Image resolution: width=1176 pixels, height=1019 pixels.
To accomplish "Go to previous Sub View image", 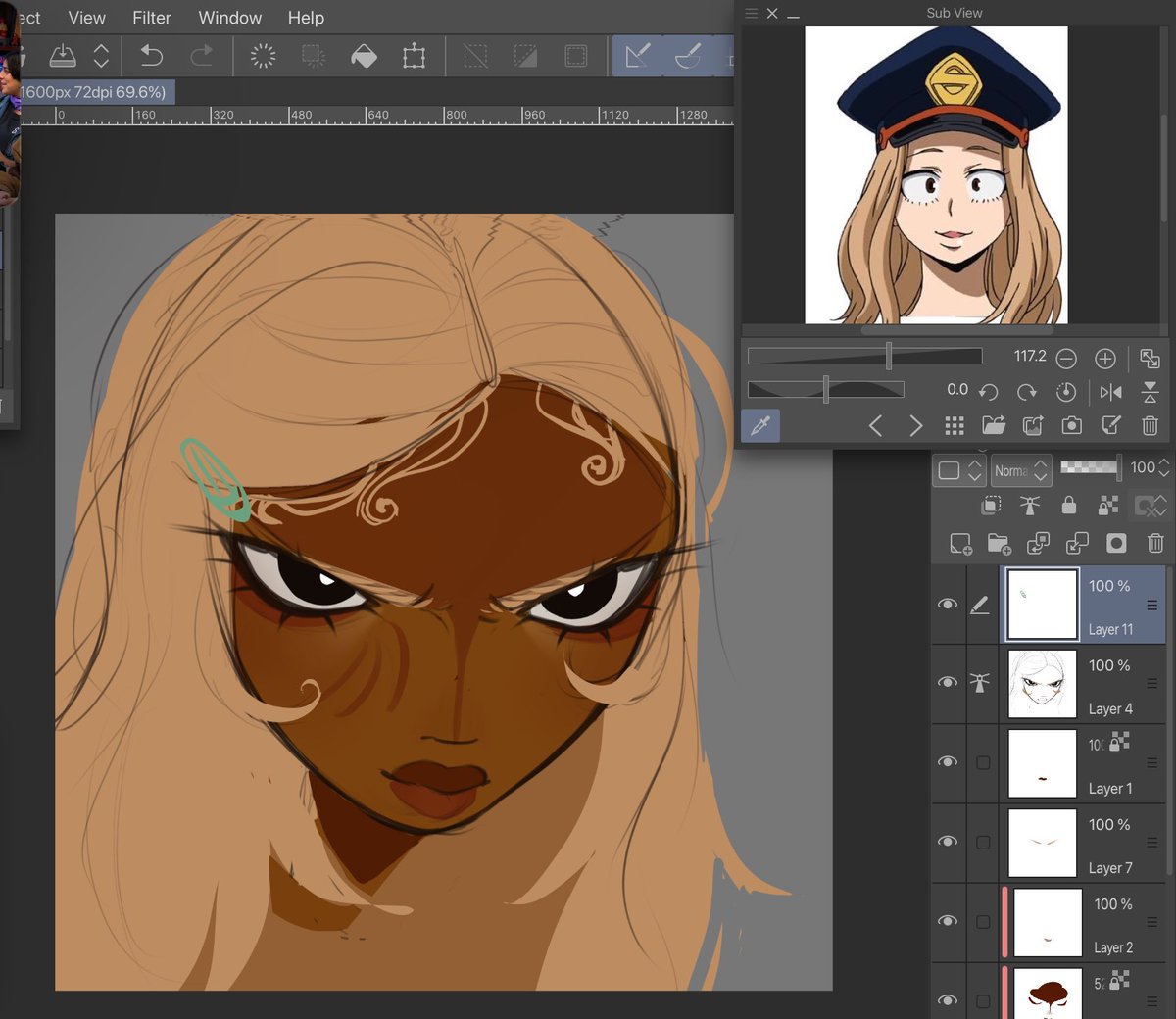I will click(876, 425).
